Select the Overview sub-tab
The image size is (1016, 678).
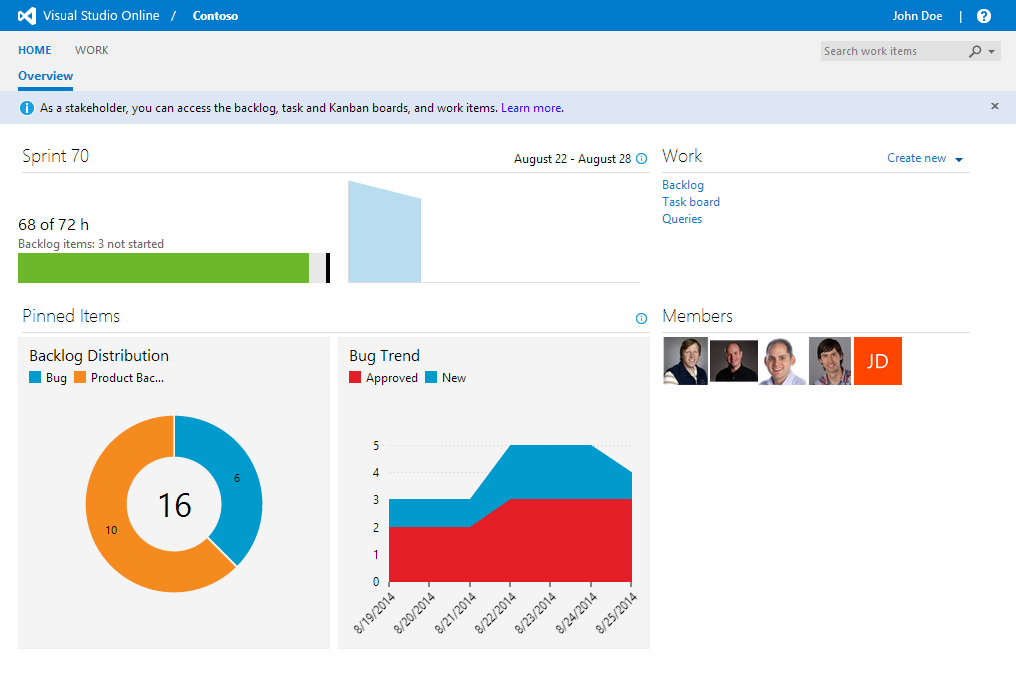(45, 76)
